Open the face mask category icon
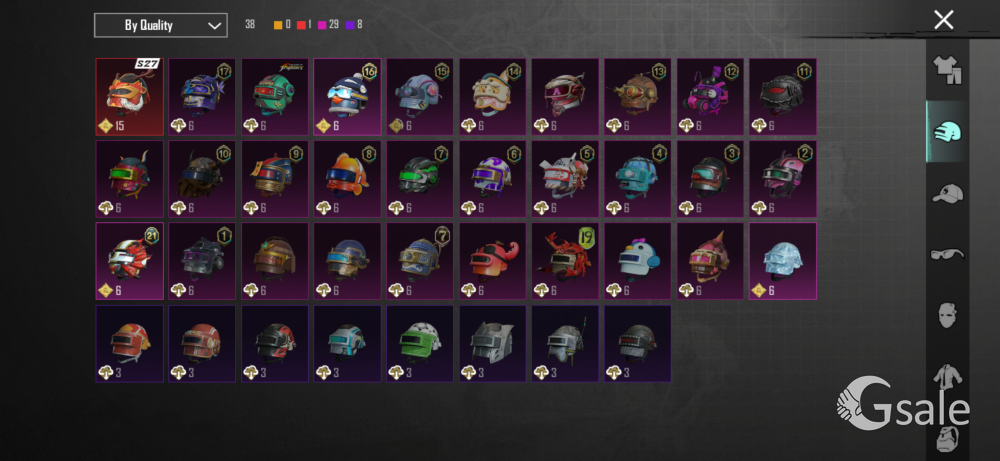This screenshot has width=1000, height=461. (x=947, y=315)
